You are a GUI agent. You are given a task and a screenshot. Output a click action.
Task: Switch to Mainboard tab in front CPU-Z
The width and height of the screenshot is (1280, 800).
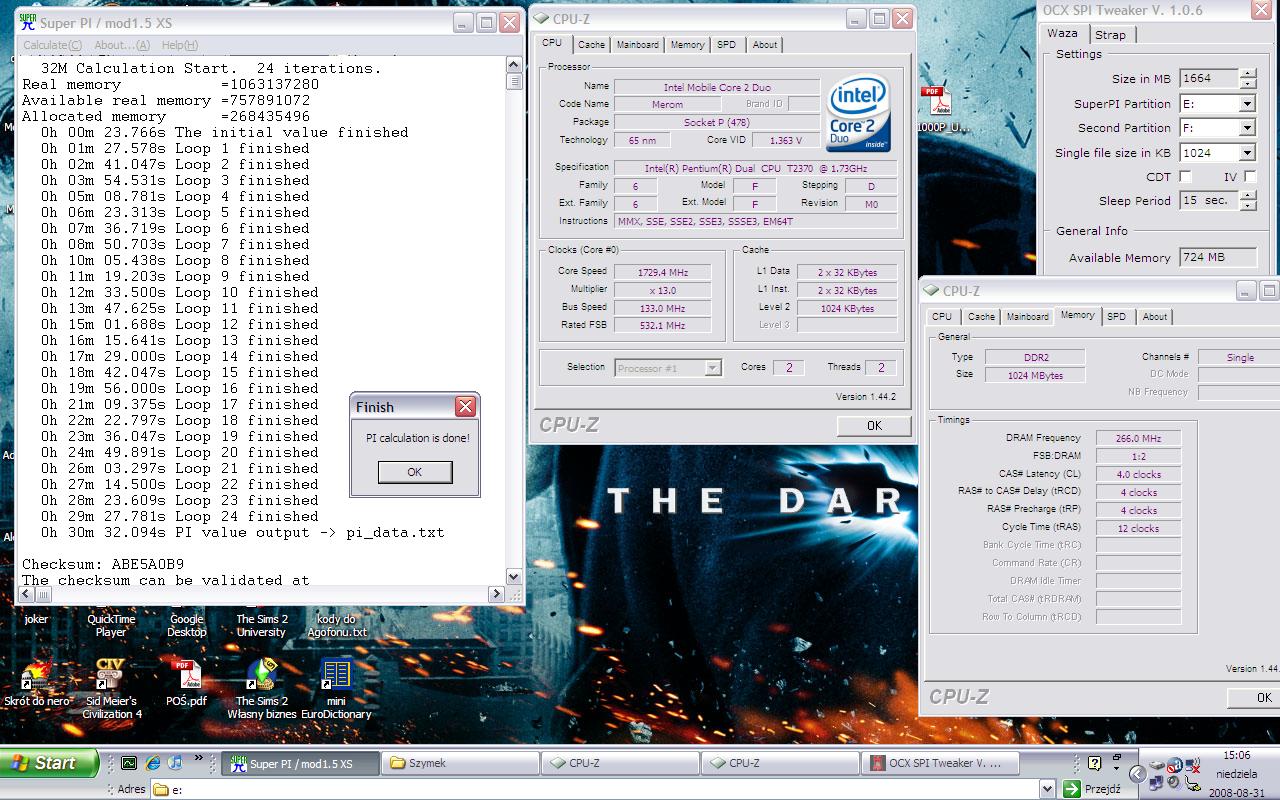(637, 45)
